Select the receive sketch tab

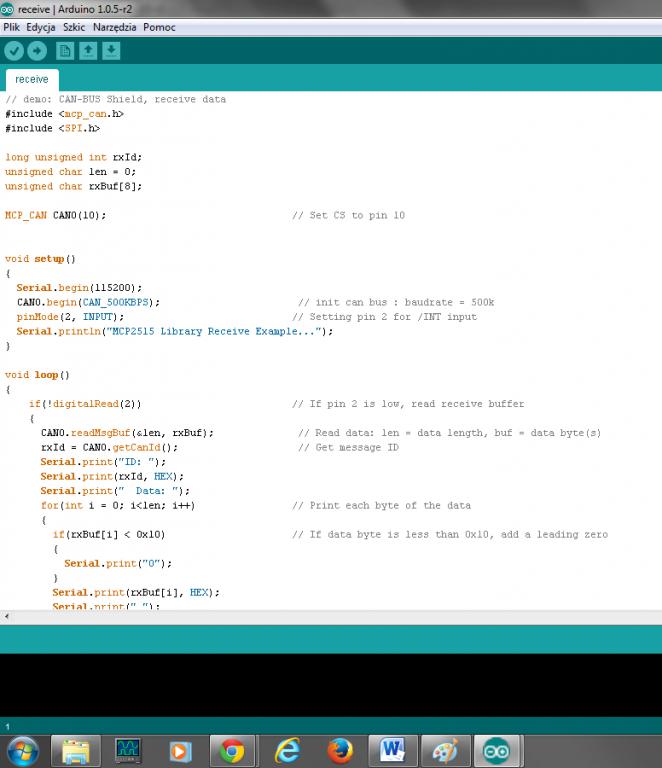coord(32,79)
